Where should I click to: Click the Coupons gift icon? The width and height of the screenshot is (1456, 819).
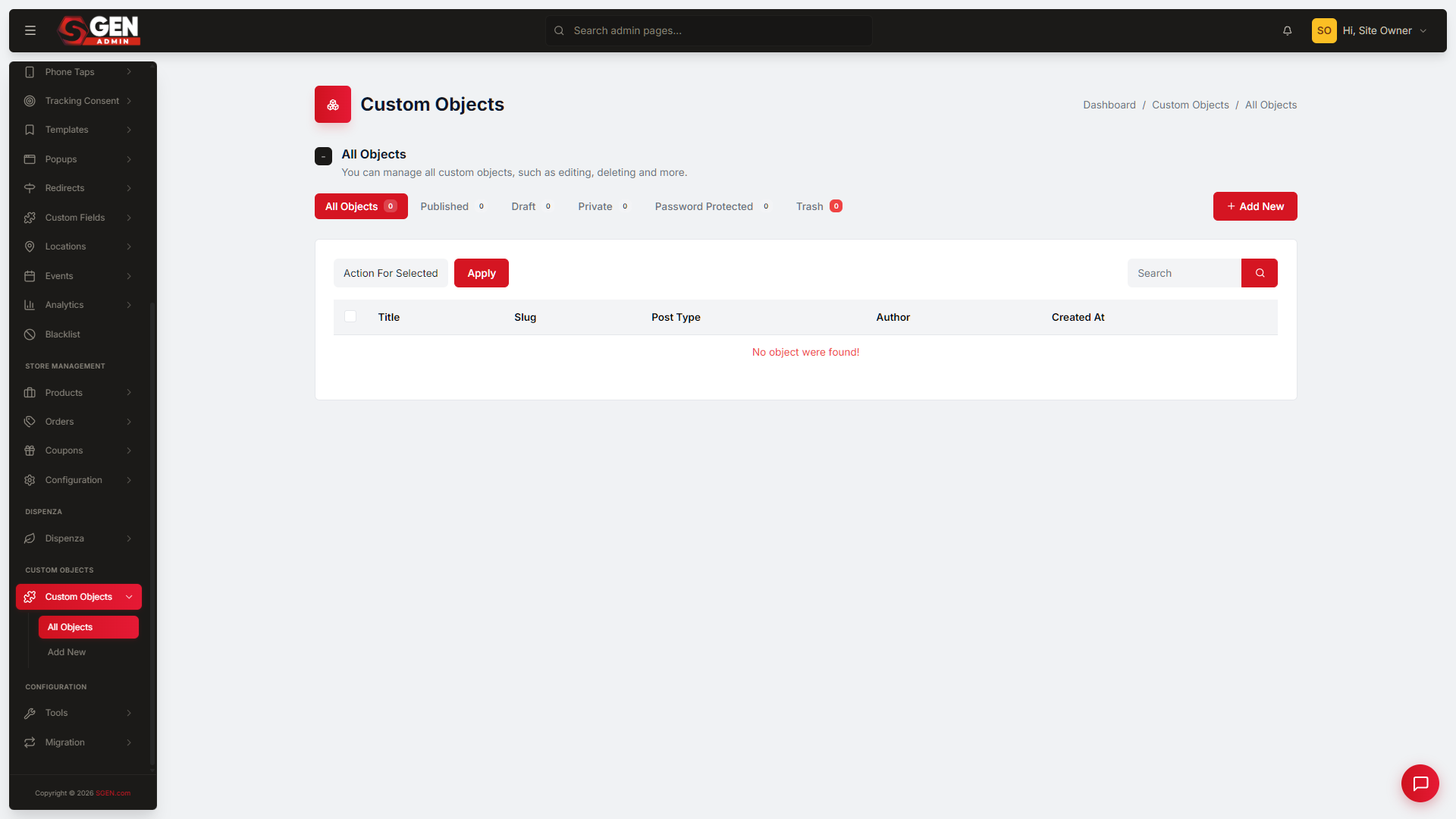[30, 450]
